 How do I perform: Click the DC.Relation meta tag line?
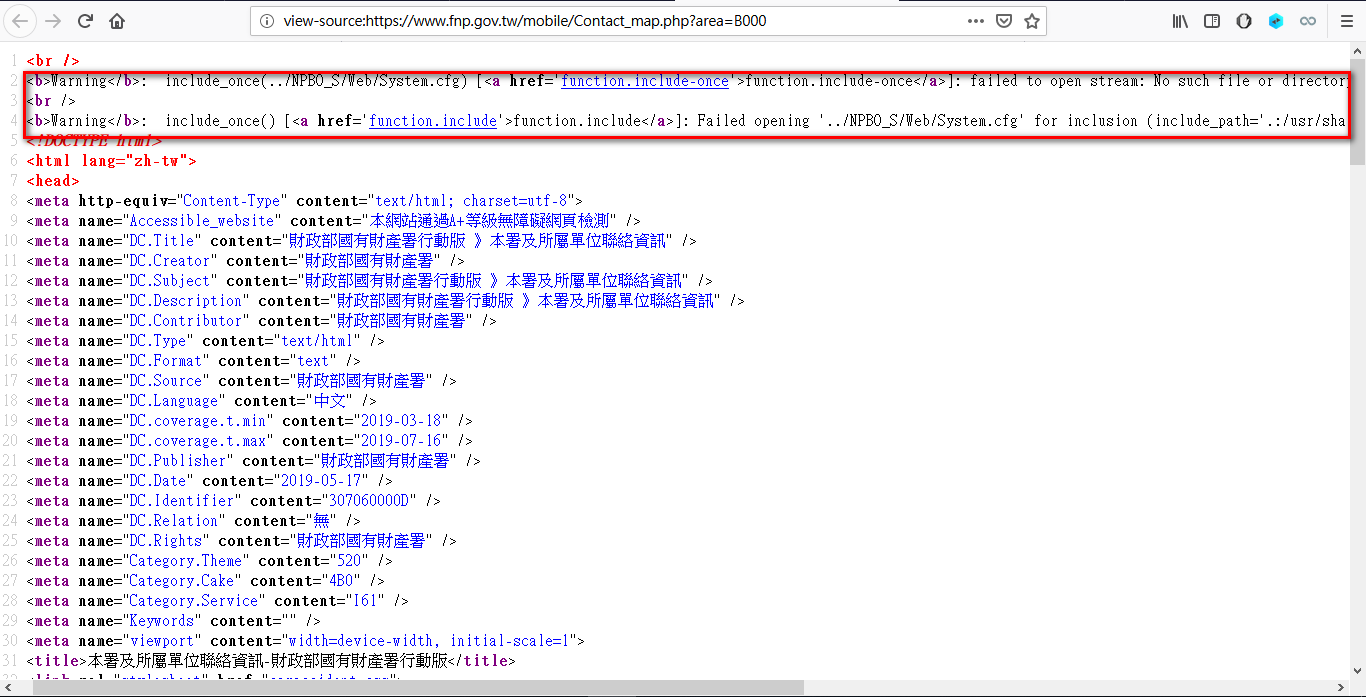coord(194,521)
